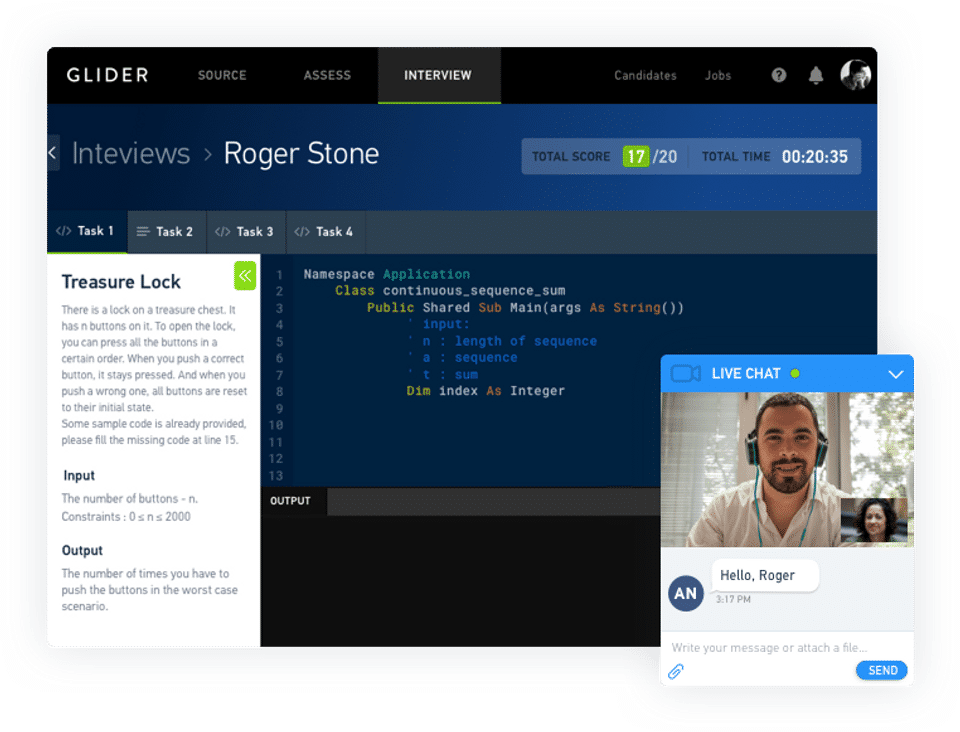Click the Input section heading

(79, 476)
